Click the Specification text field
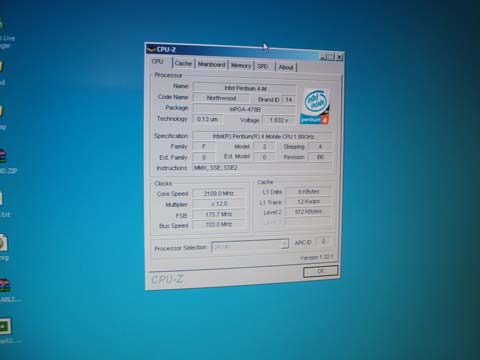This screenshot has width=480, height=360. coord(262,136)
